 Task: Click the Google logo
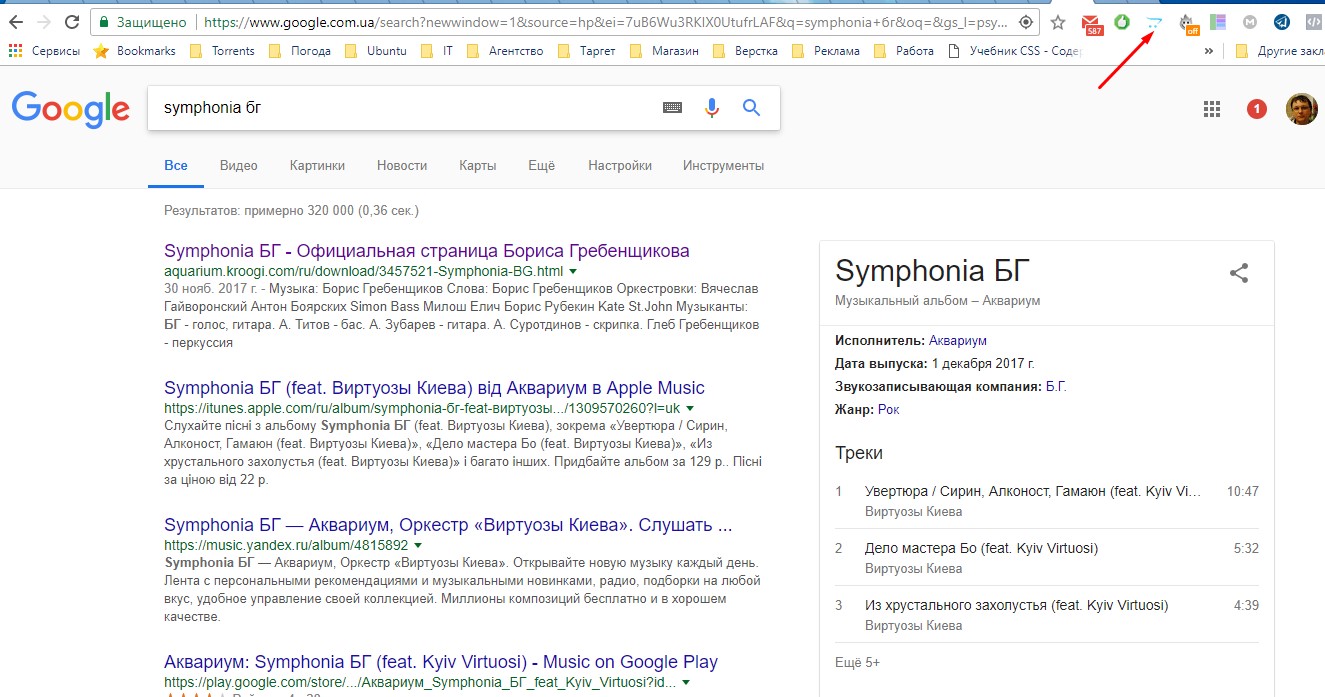point(70,109)
